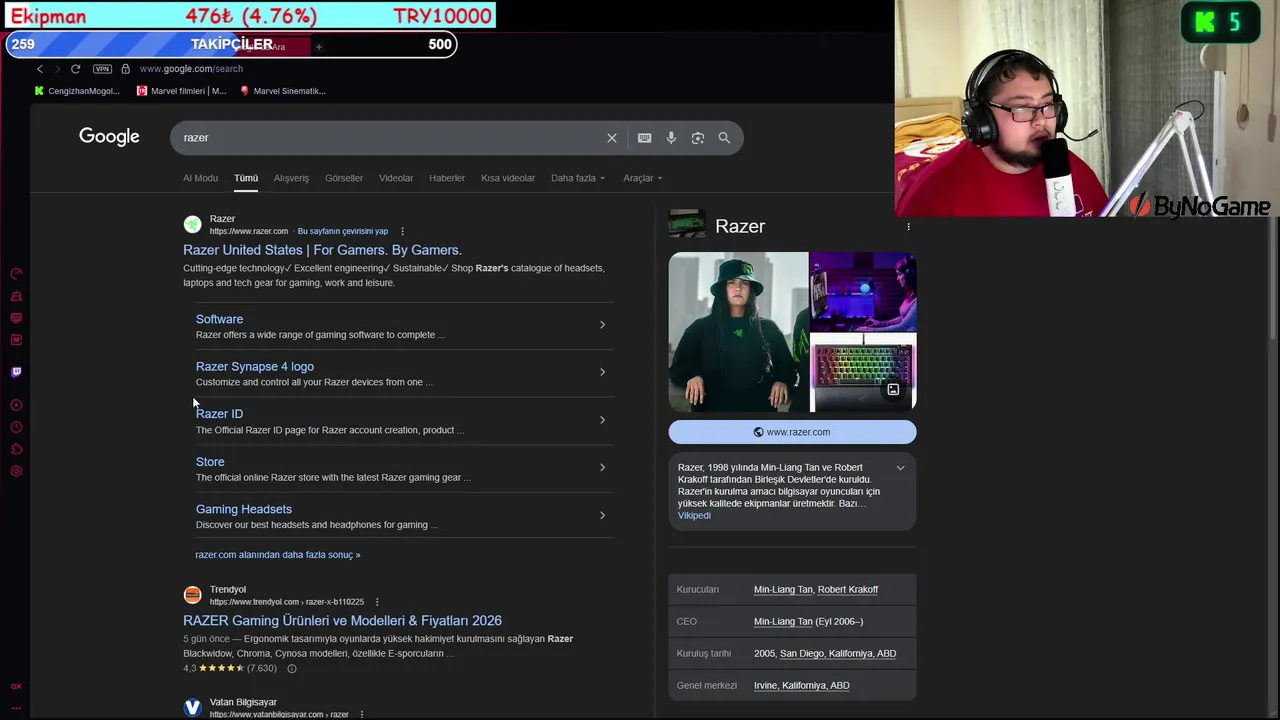This screenshot has width=1280, height=720.
Task: Switch to the Haberler tab
Action: tap(447, 178)
